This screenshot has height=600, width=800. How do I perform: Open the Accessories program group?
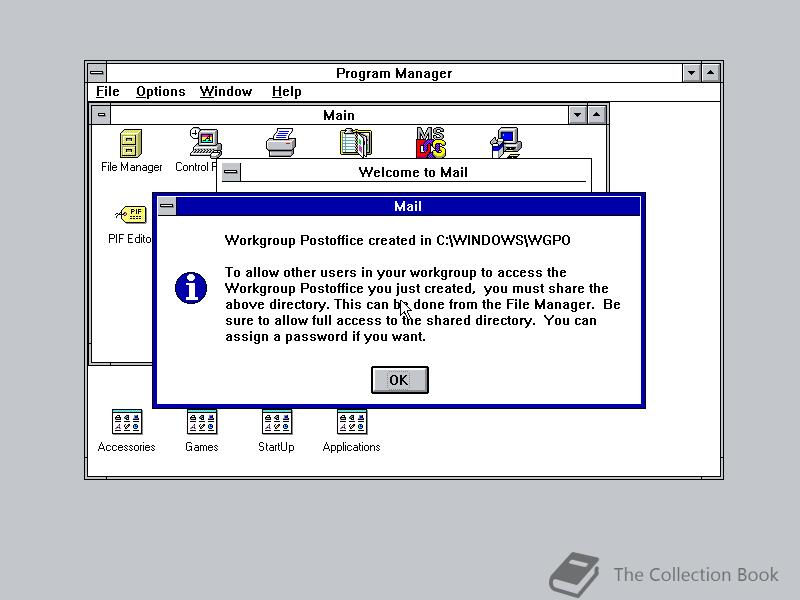127,422
